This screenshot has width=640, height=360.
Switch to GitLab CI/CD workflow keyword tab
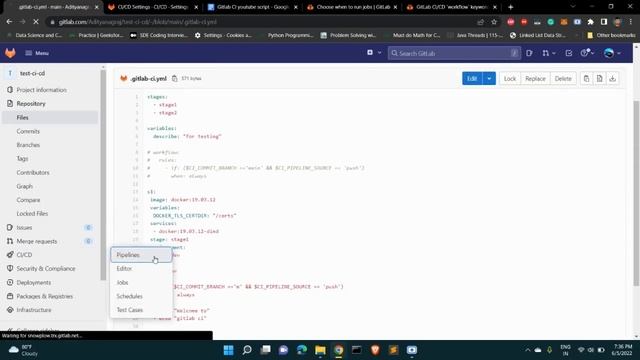point(451,7)
